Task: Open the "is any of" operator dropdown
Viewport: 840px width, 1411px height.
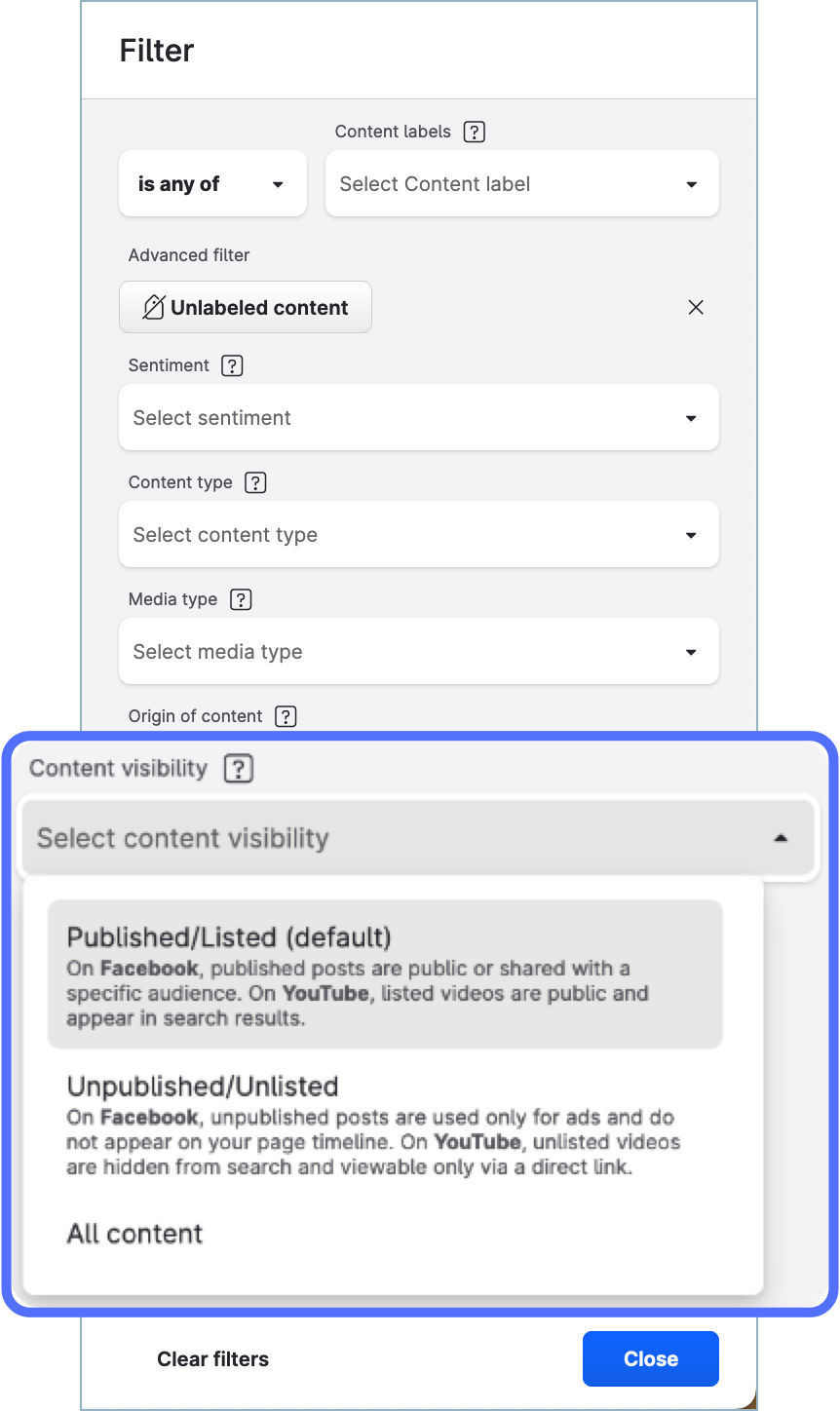Action: click(212, 184)
